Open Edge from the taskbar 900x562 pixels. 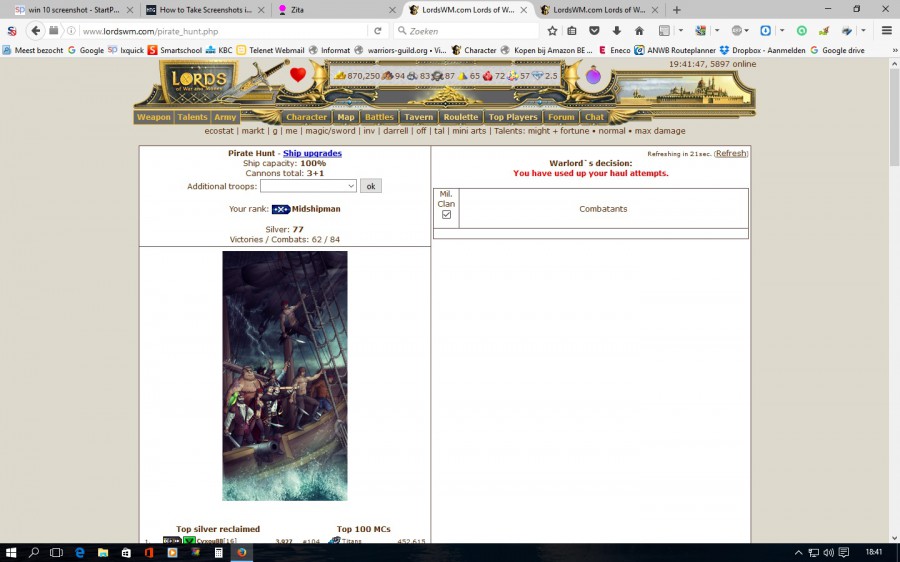click(x=80, y=552)
